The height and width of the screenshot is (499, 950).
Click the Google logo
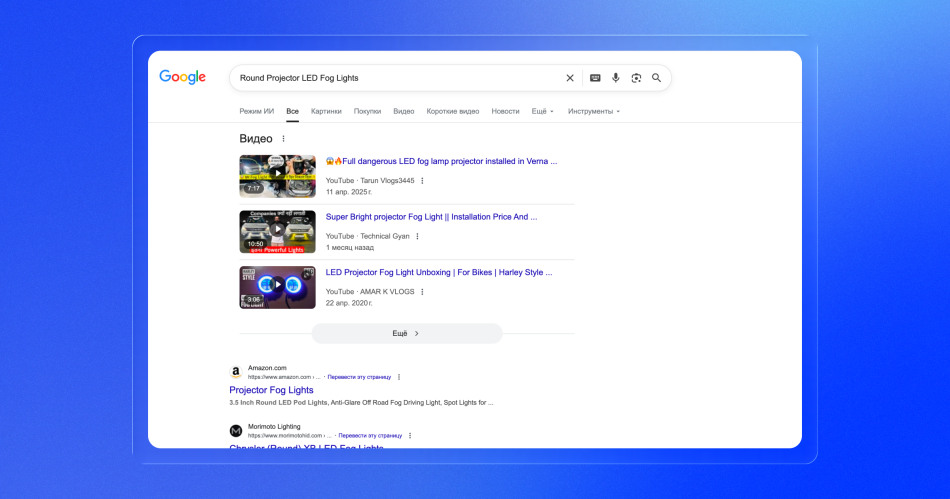(182, 78)
